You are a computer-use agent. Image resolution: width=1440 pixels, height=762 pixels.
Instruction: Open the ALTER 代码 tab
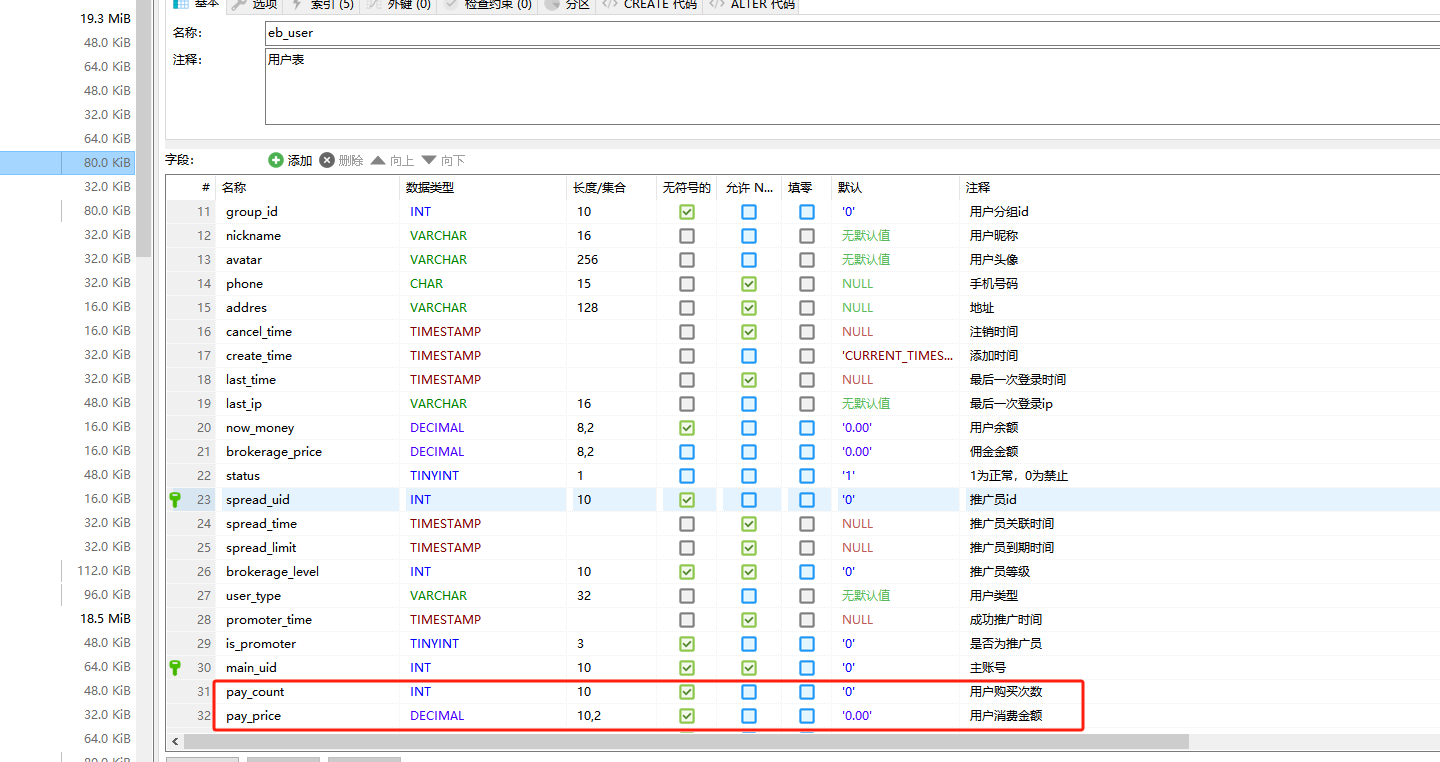click(x=751, y=5)
